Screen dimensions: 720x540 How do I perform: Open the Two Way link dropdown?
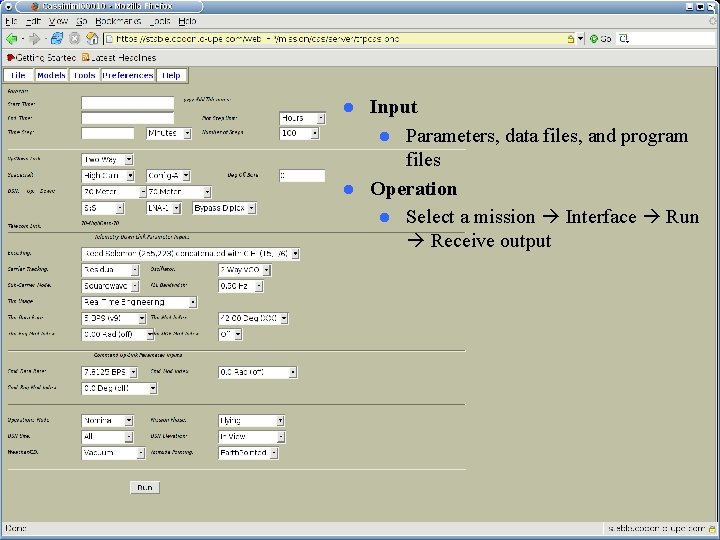107,159
